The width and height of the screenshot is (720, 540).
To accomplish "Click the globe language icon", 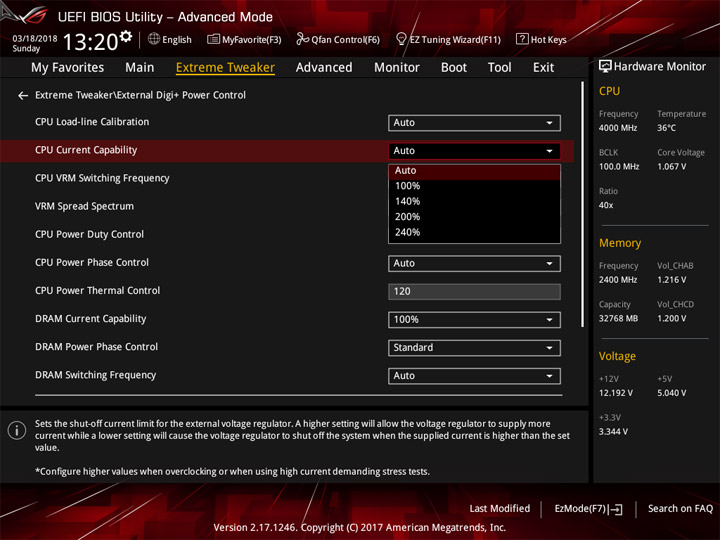I will point(154,39).
